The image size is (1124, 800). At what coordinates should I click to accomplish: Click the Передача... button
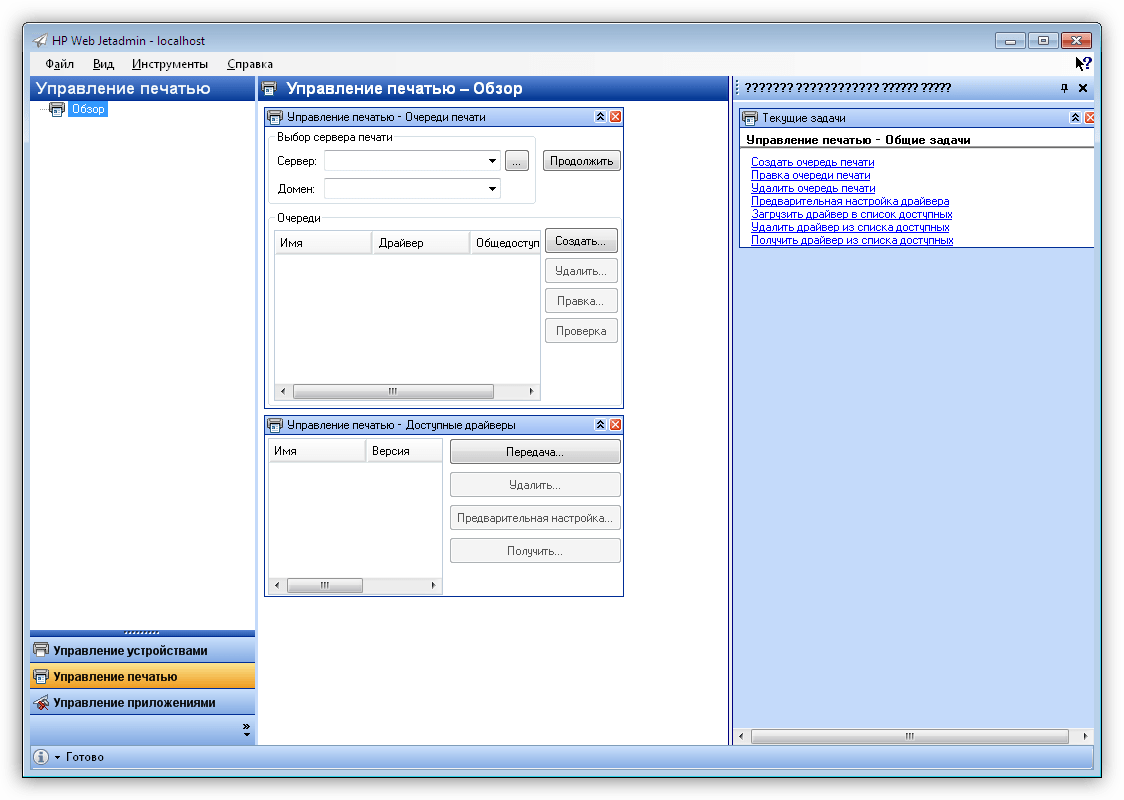(x=535, y=452)
